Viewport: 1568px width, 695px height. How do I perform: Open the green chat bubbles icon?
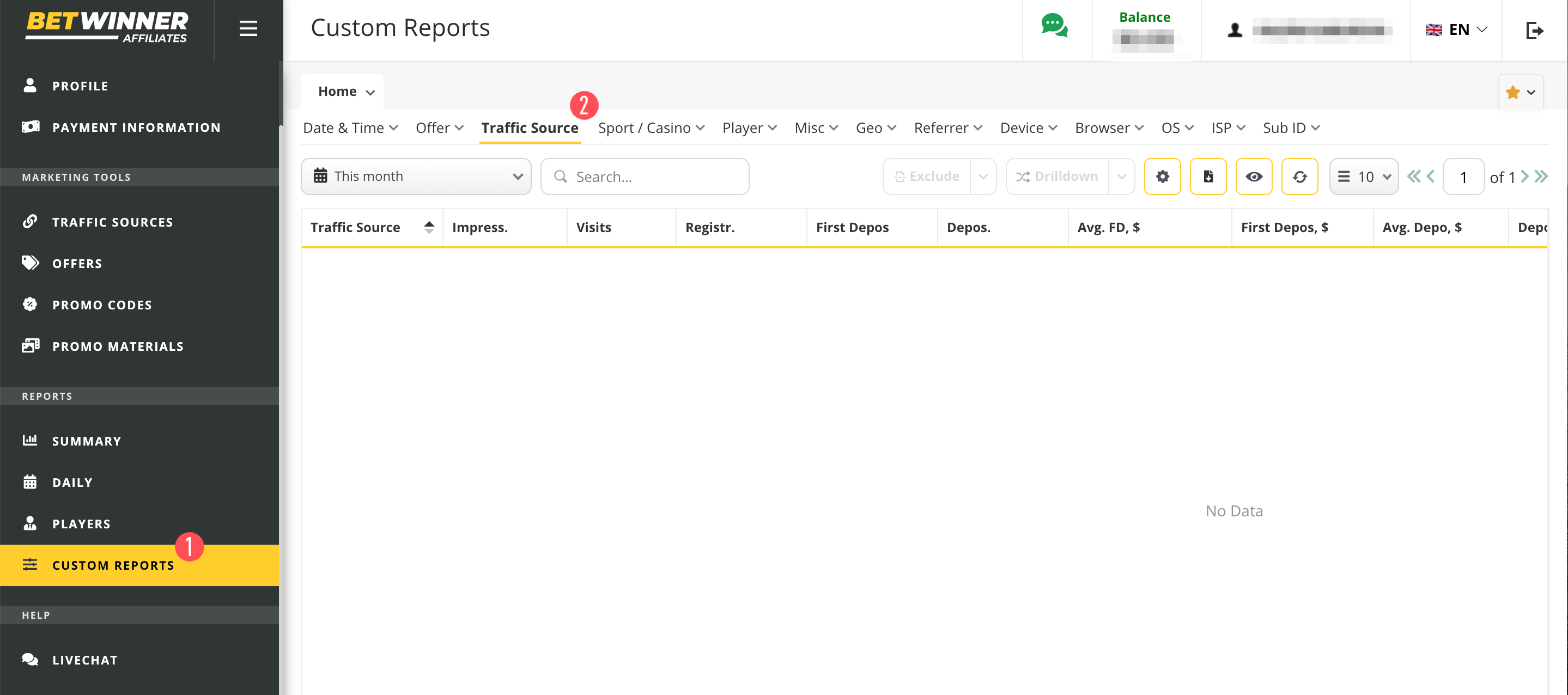coord(1054,26)
